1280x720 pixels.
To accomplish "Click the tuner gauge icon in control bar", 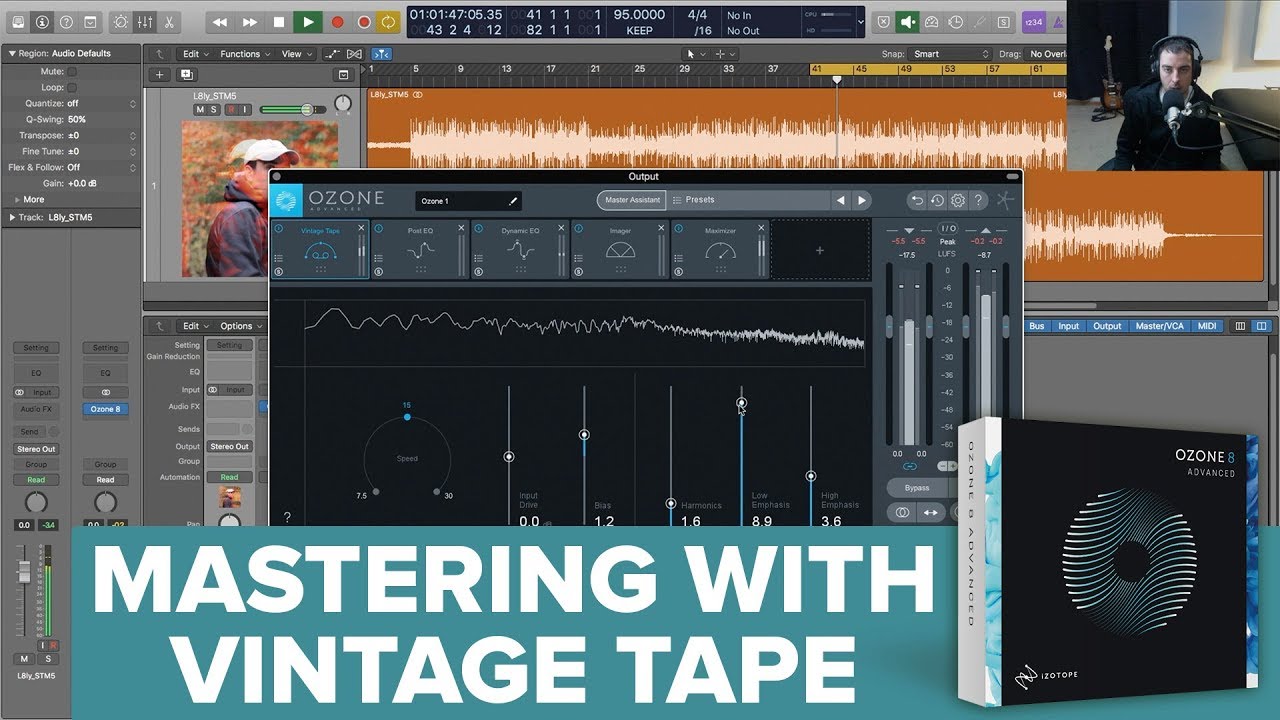I will [932, 21].
